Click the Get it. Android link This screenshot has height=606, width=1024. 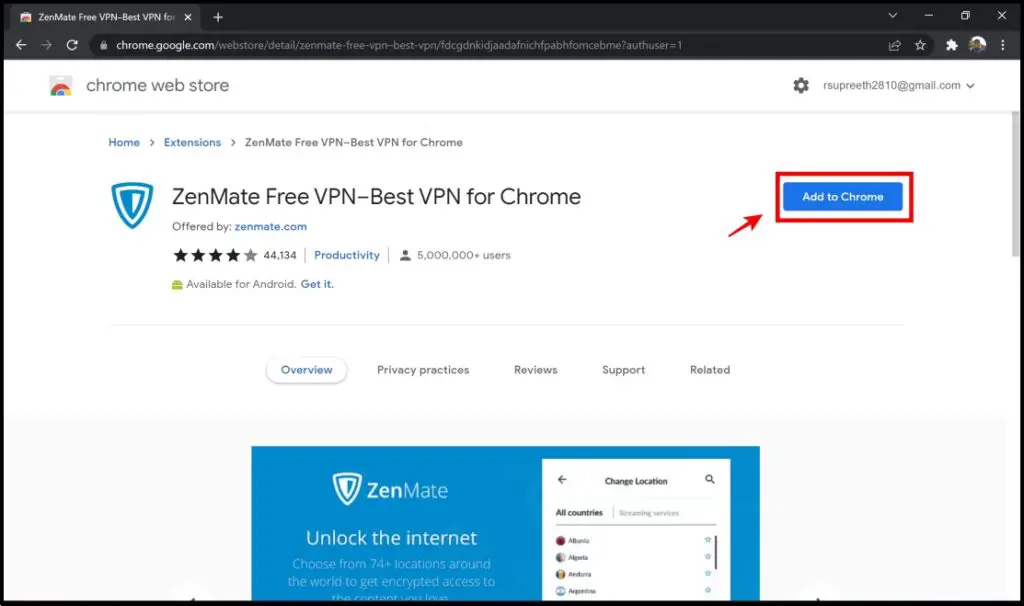pos(317,284)
